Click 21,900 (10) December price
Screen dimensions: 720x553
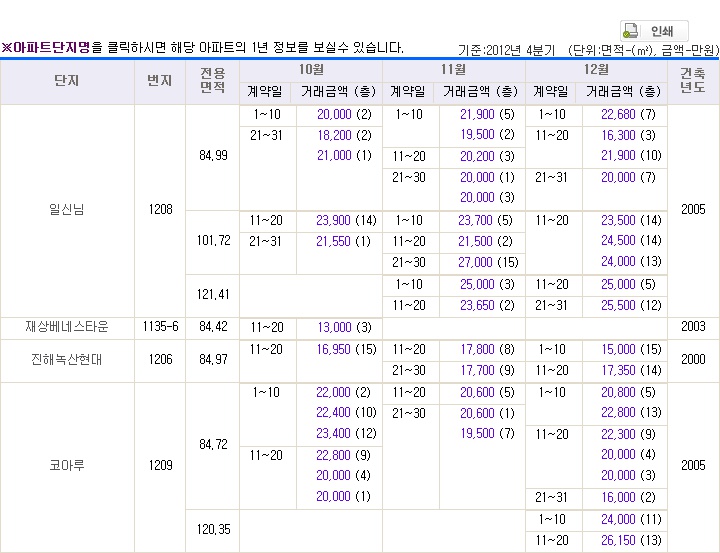point(631,156)
